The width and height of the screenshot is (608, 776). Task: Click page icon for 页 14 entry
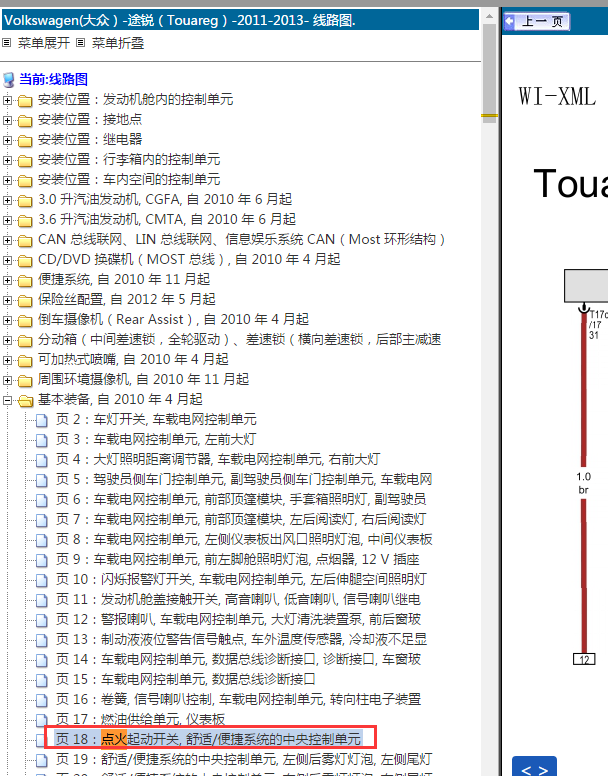point(42,660)
